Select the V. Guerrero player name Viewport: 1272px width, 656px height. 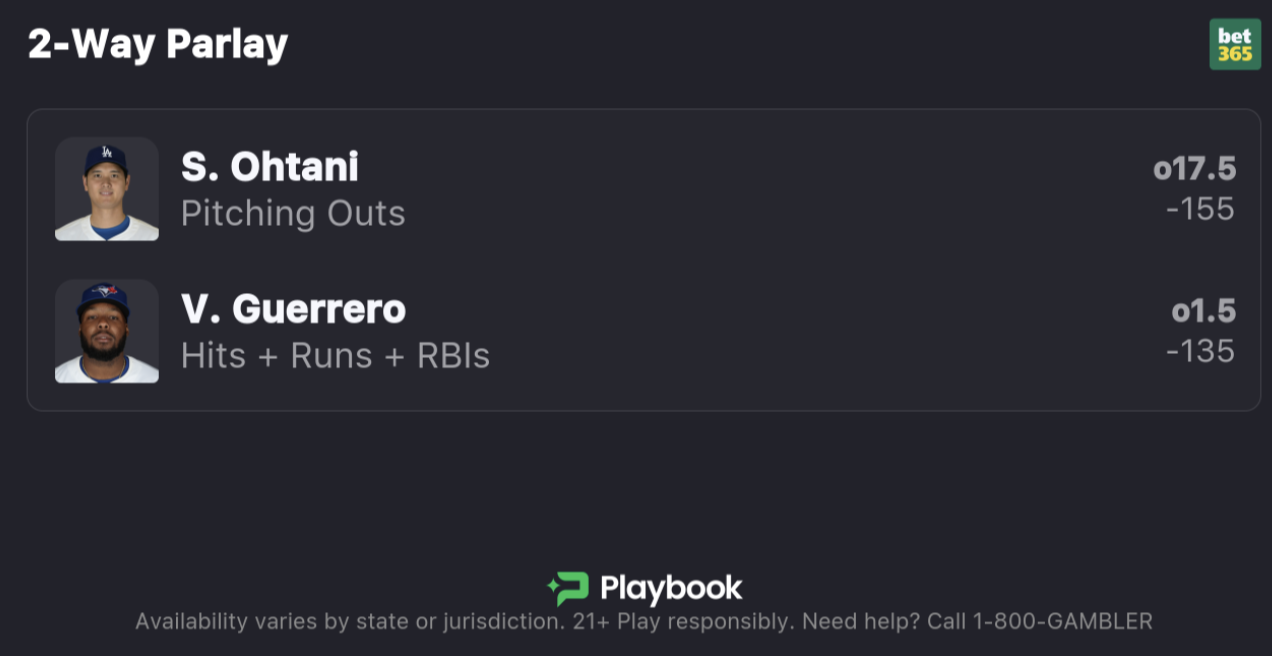tap(293, 309)
